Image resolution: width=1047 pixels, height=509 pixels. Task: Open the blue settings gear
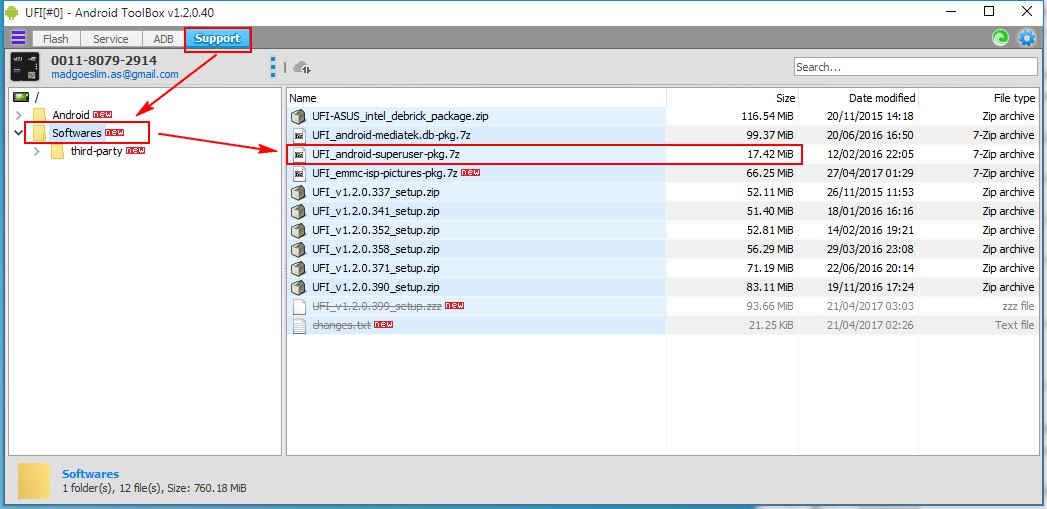click(1026, 38)
